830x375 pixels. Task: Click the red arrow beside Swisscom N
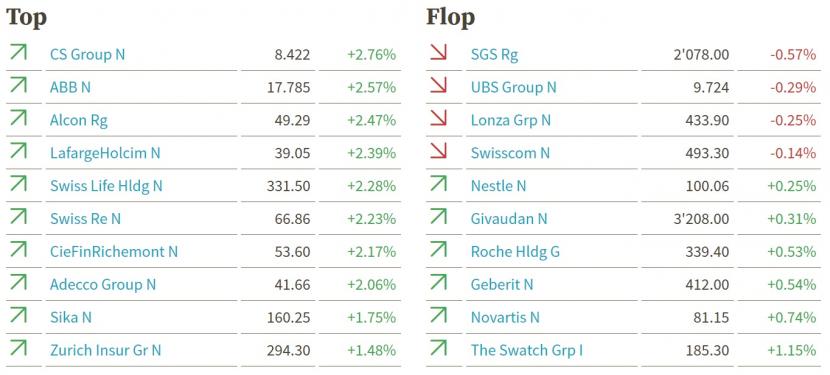438,151
